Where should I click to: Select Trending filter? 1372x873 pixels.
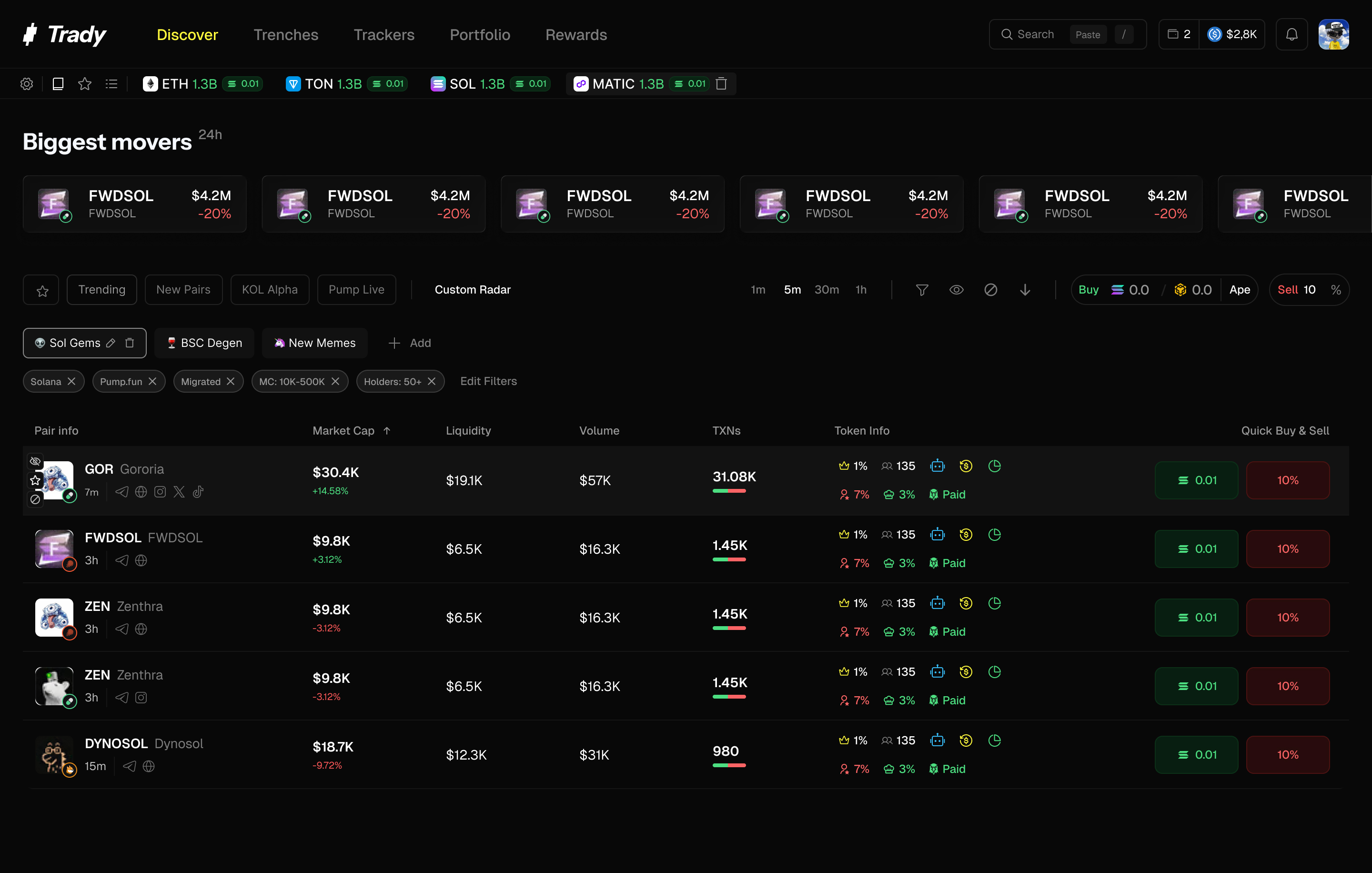[x=101, y=290]
